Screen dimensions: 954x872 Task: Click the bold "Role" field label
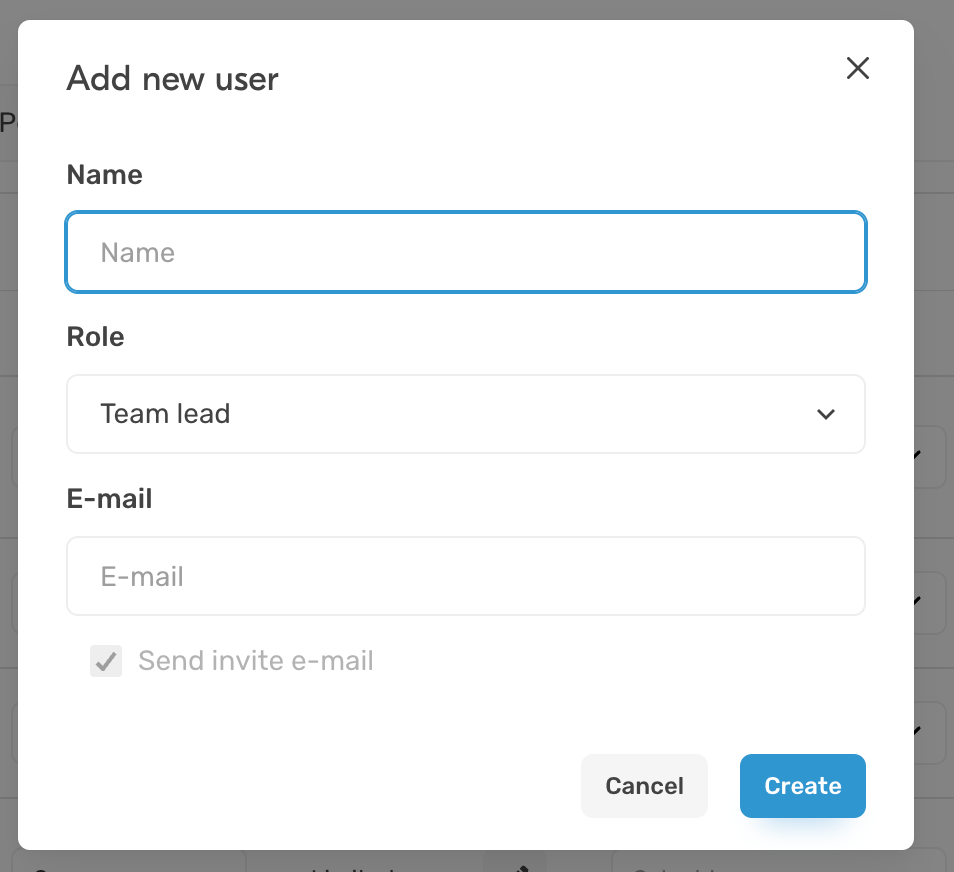(x=95, y=337)
